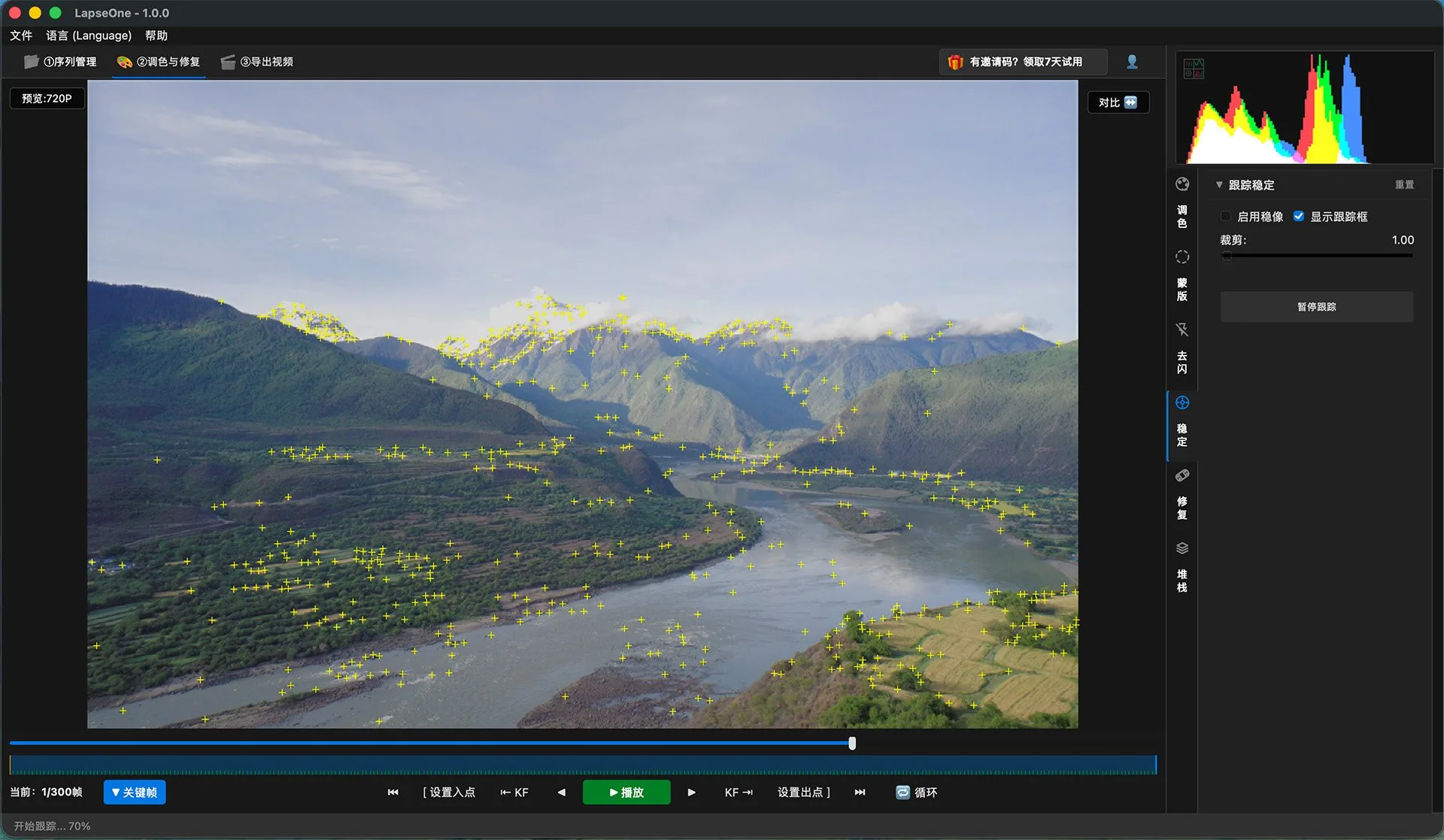
Task: Uncheck 显示跟踪框 show tracking box
Action: (1299, 217)
